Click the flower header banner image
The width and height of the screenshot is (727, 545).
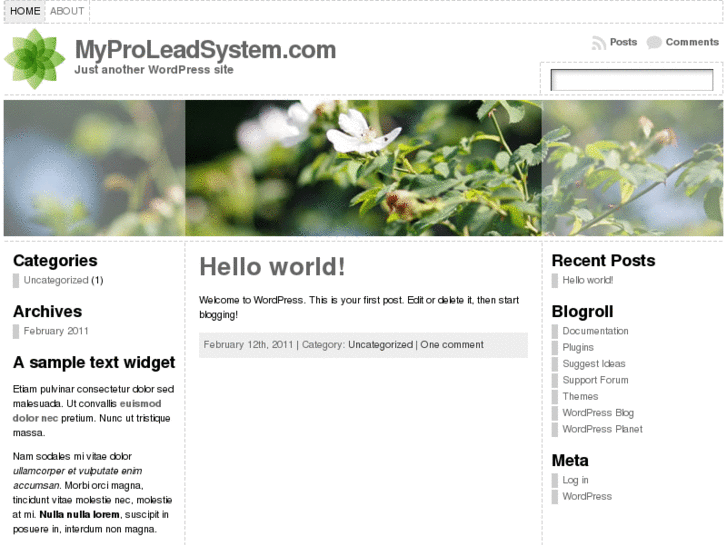(x=364, y=168)
